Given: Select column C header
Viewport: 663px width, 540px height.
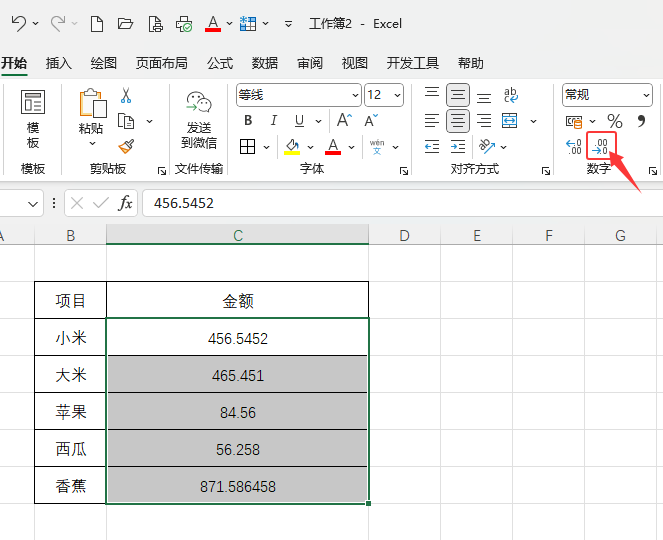Looking at the screenshot, I should (x=238, y=235).
